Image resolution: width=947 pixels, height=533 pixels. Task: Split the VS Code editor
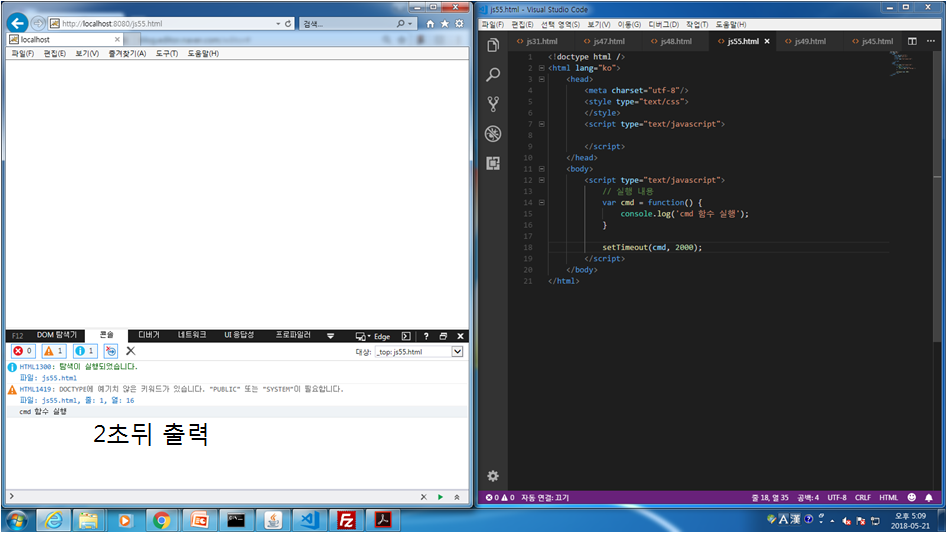pos(912,41)
